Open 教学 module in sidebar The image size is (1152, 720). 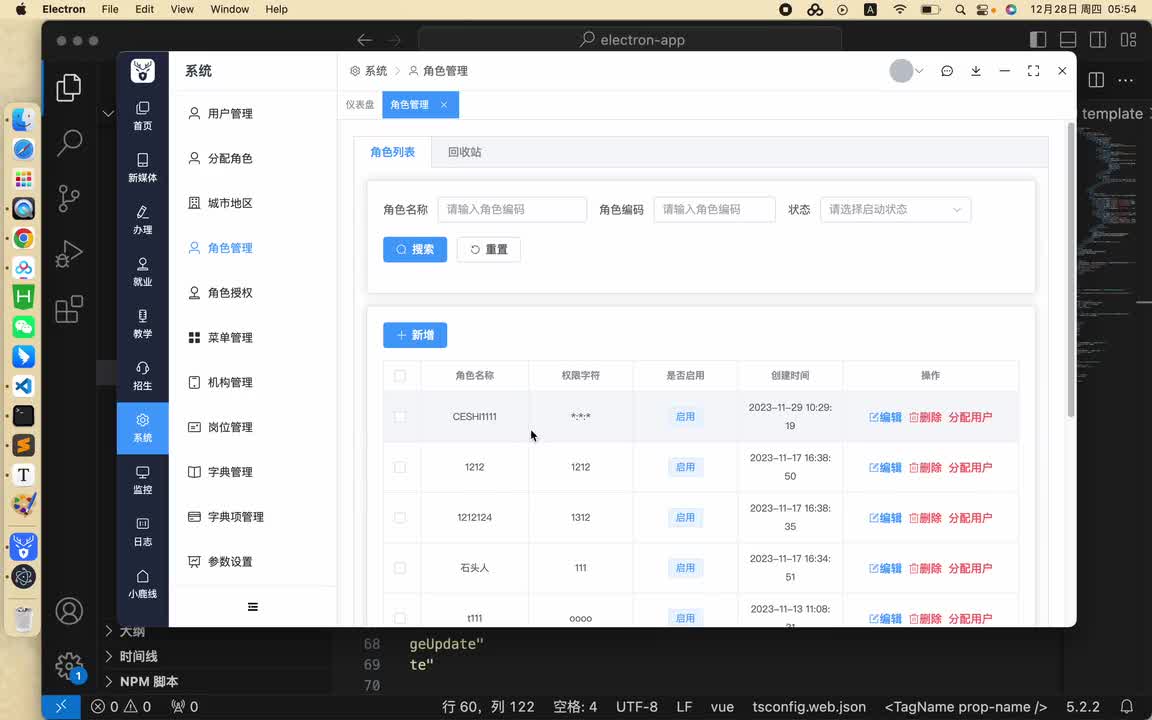coord(143,324)
